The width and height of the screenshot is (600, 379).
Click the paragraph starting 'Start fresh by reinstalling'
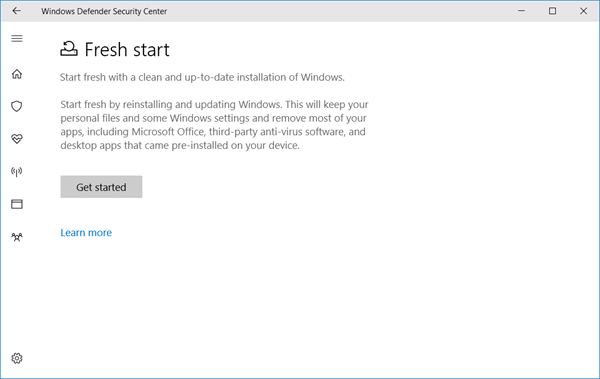pos(214,125)
